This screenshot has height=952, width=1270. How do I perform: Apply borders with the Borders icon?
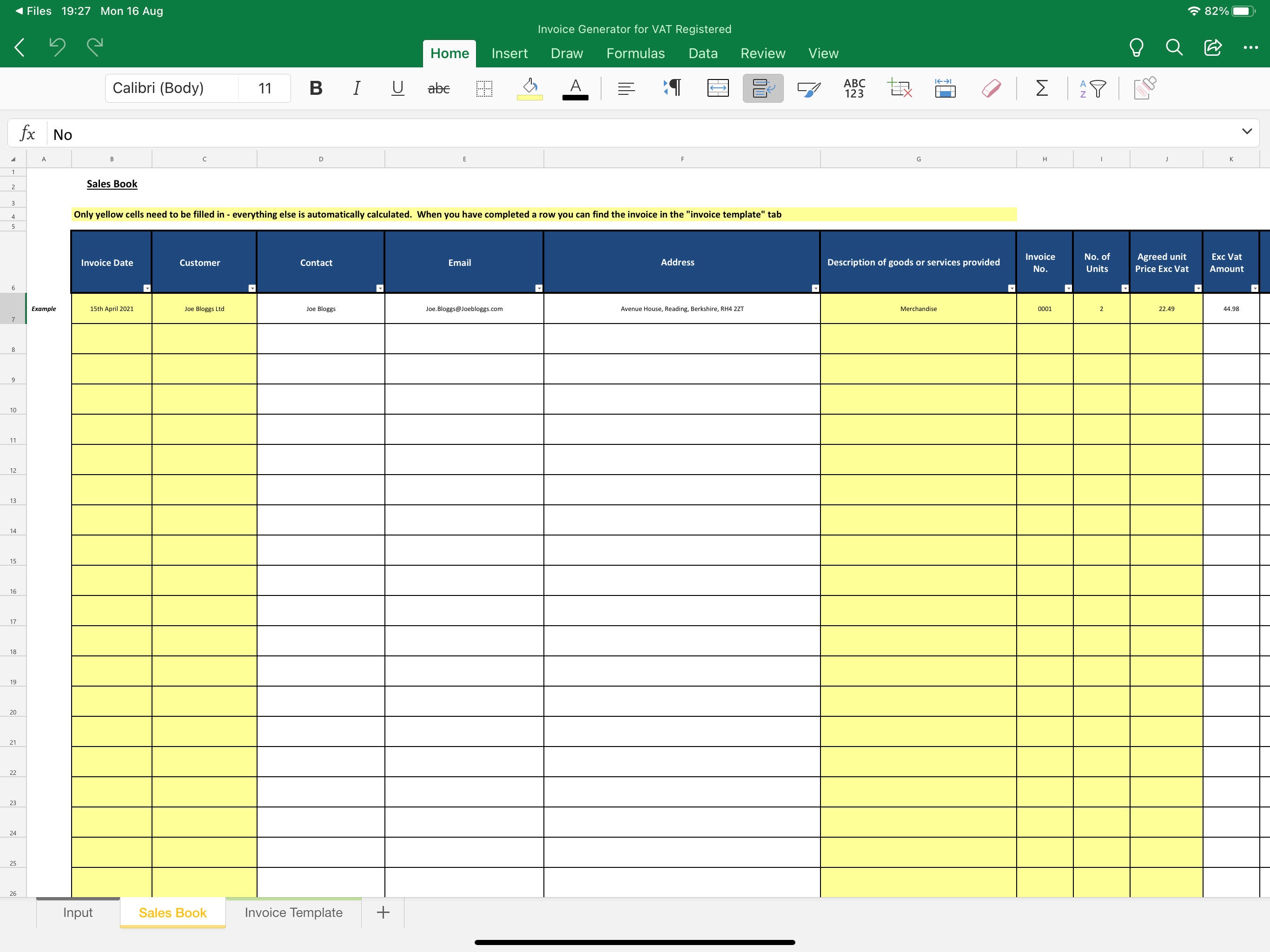(x=484, y=88)
